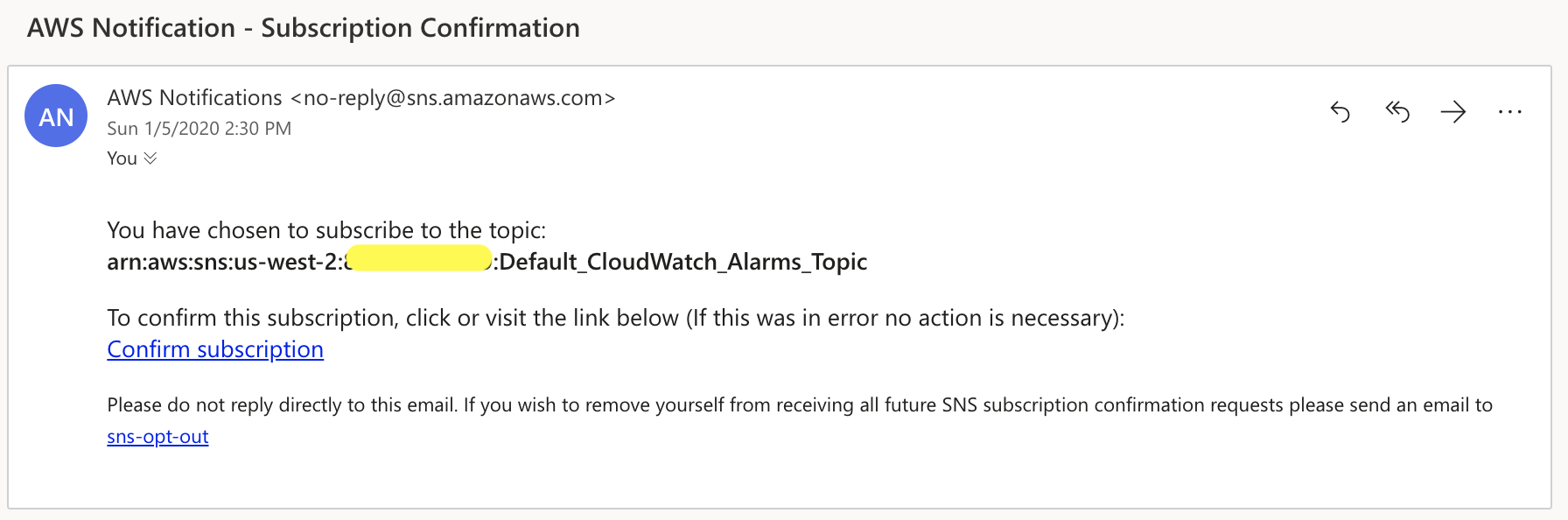The width and height of the screenshot is (1568, 520).
Task: Open the Confirm subscription link
Action: click(215, 349)
